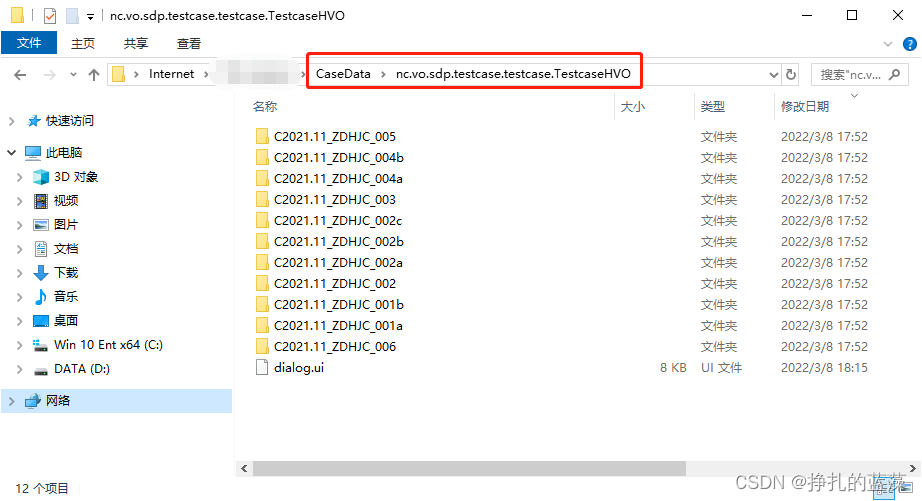
Task: Open the 文件 ribbon tab
Action: [29, 43]
